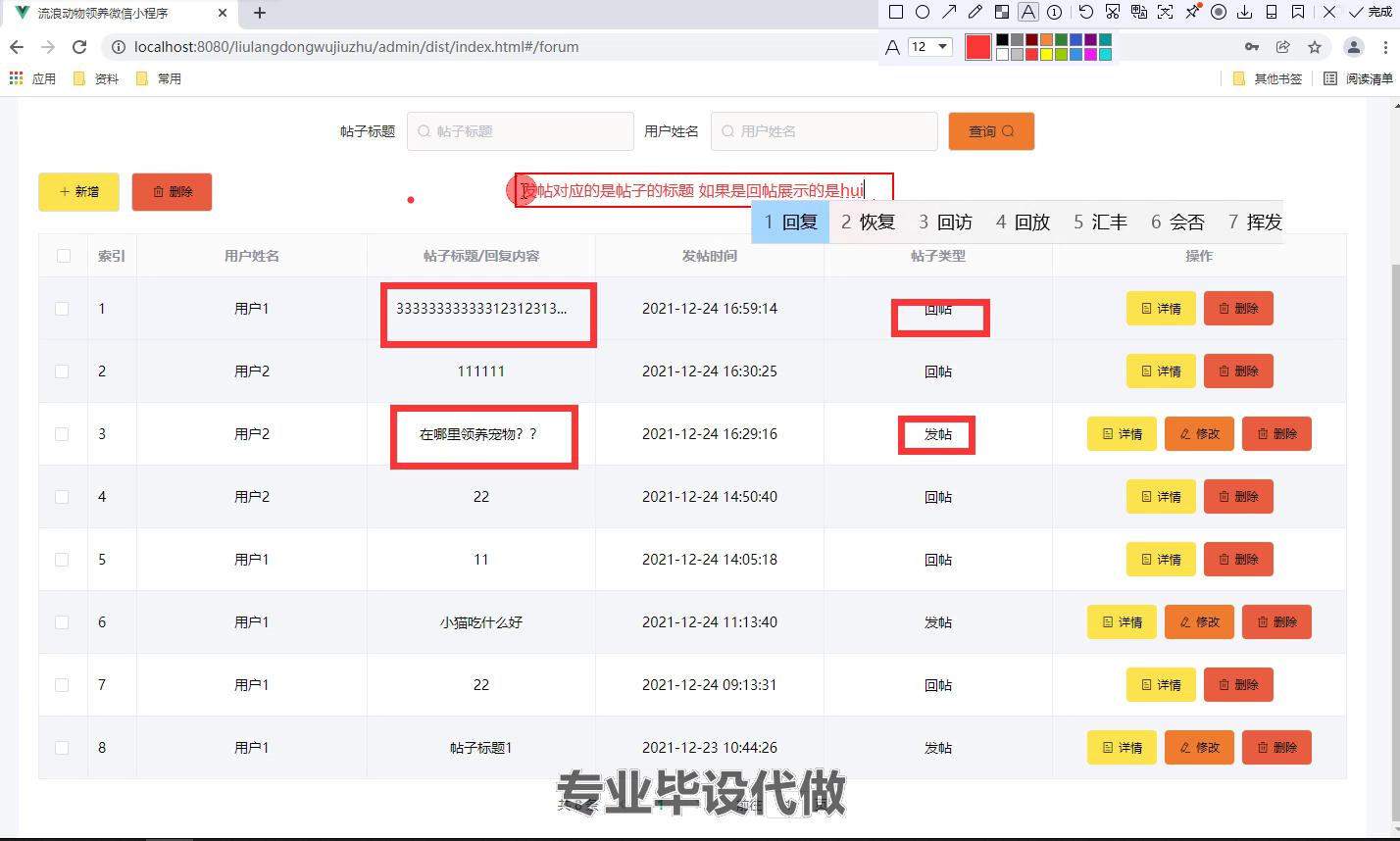Share this page icon in address bar
Image resolution: width=1400 pixels, height=841 pixels.
(x=1282, y=47)
